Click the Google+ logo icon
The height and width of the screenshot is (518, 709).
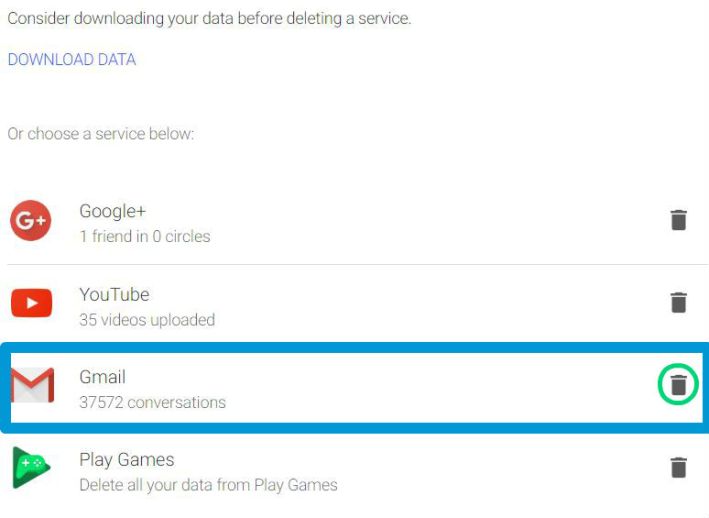point(31,221)
